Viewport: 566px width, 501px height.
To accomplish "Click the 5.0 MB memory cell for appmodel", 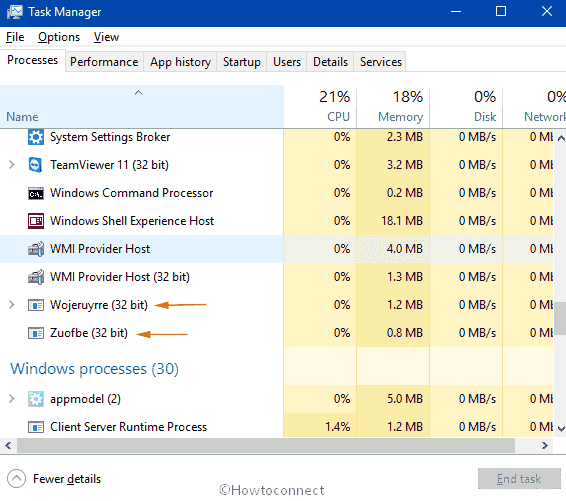I will click(x=393, y=399).
